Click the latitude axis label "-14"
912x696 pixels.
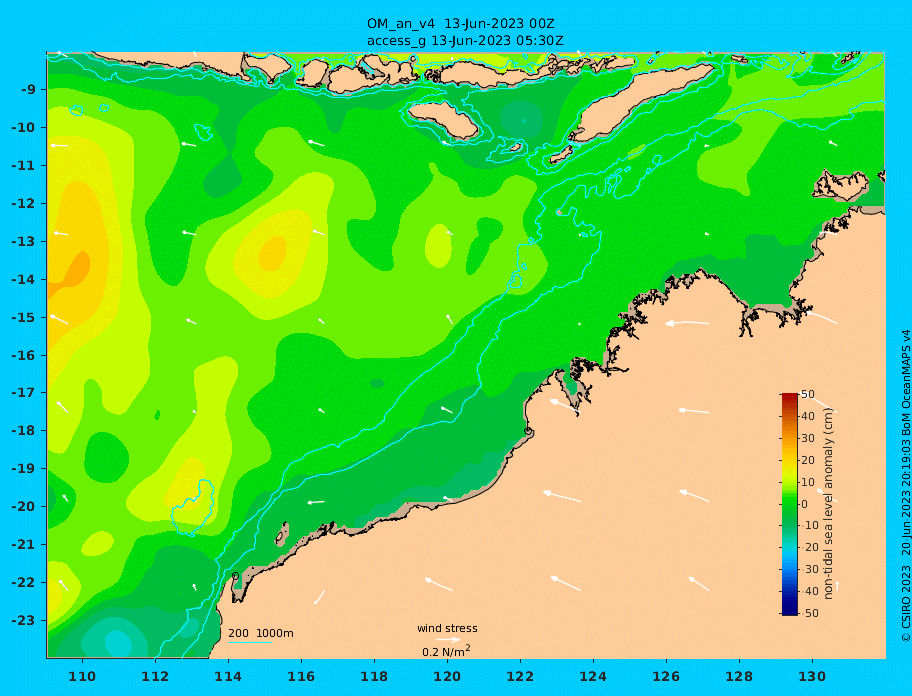pos(24,280)
